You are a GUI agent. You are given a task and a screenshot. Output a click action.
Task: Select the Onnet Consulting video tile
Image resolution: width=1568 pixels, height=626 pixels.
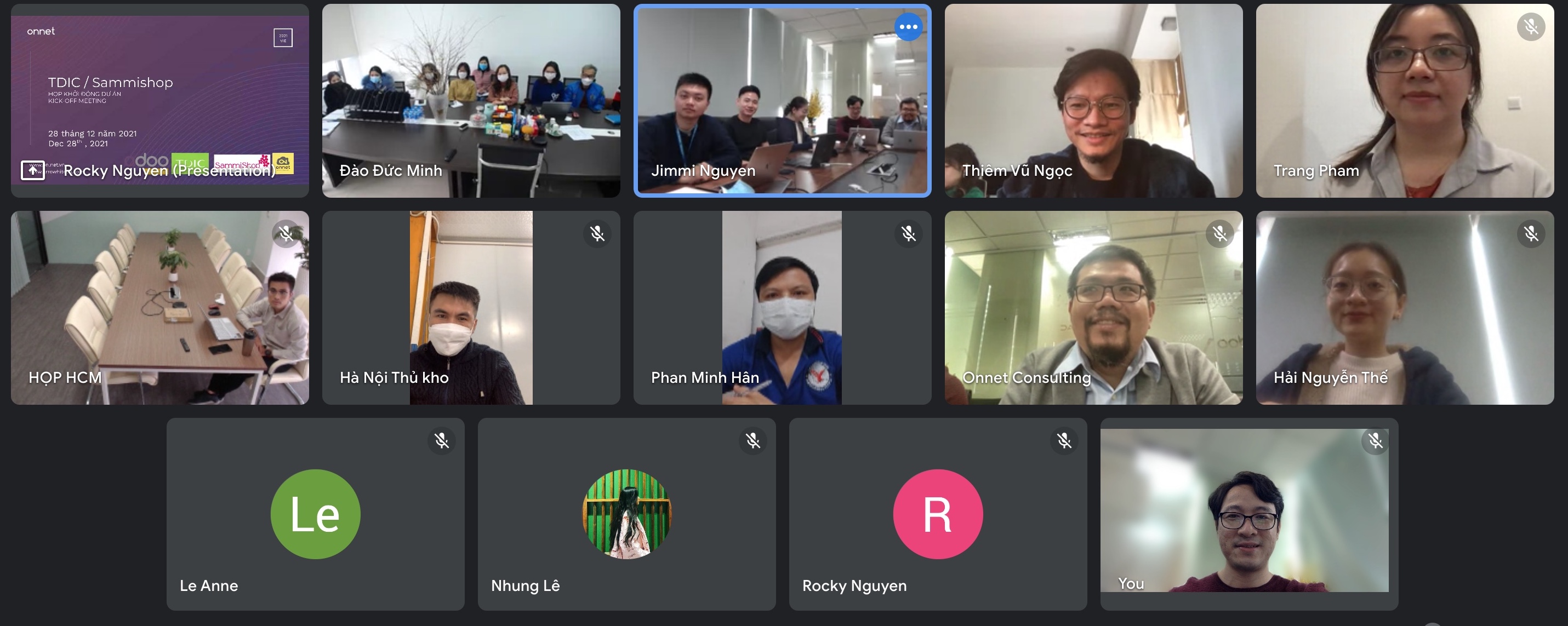1094,308
